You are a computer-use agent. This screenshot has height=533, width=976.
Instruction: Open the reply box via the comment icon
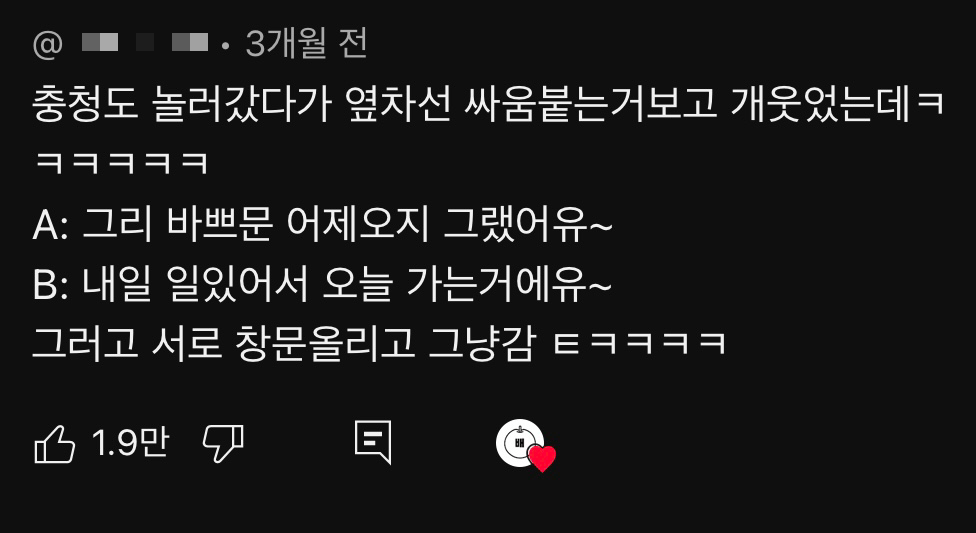373,443
